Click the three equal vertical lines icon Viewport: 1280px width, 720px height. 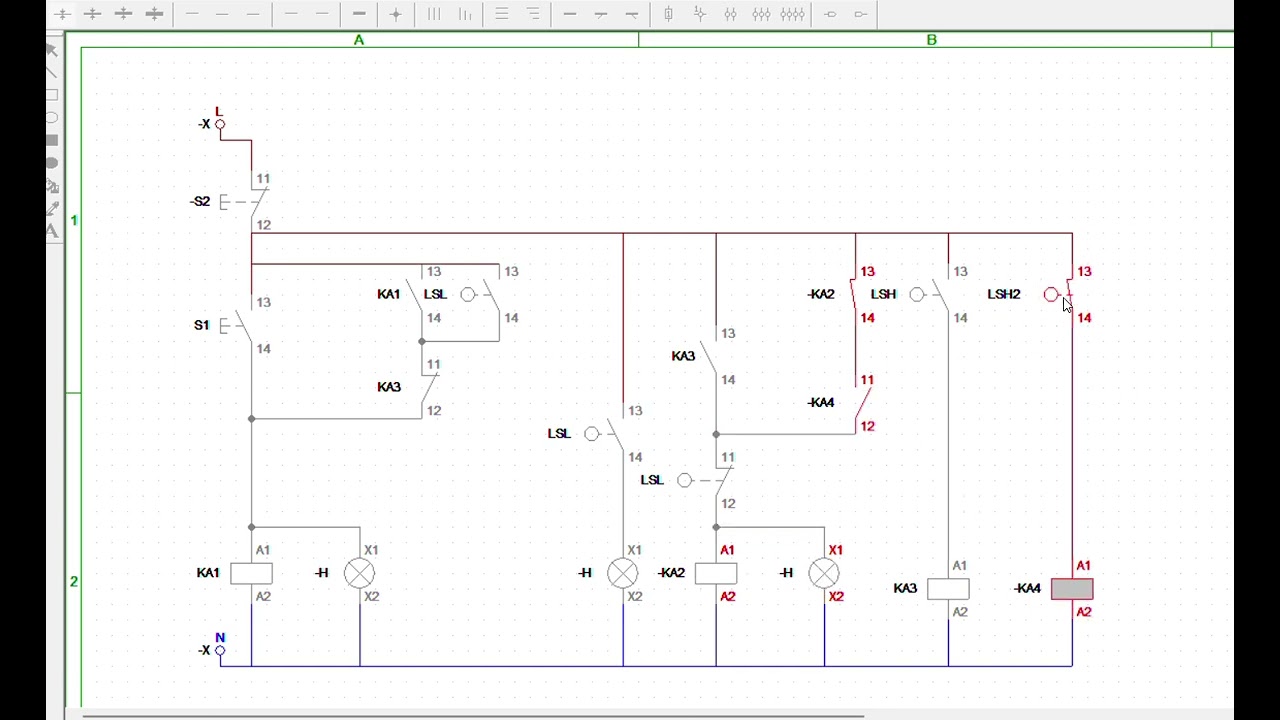(434, 14)
